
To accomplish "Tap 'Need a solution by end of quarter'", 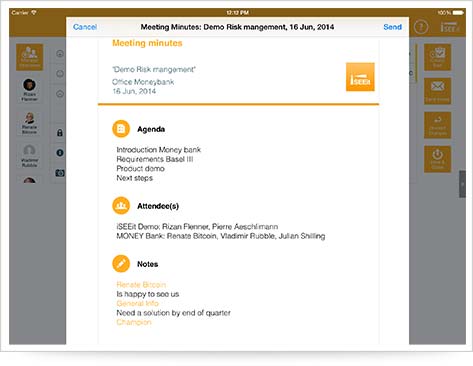I will click(173, 313).
